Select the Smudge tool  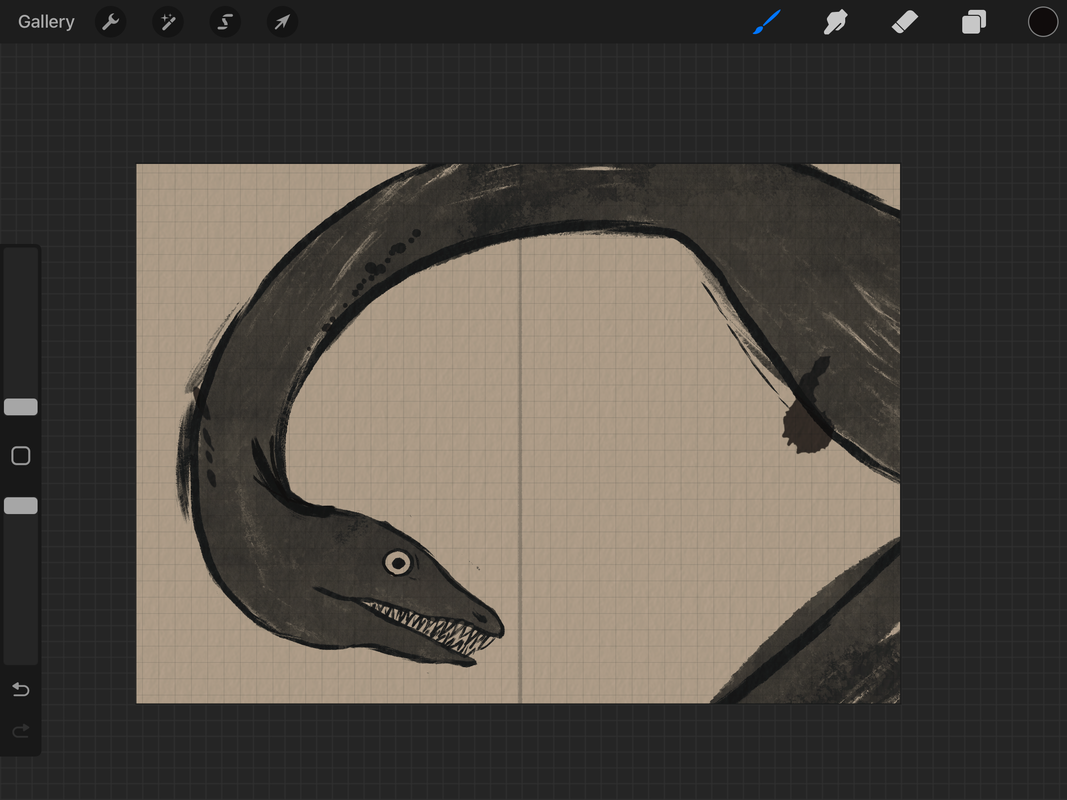click(x=835, y=22)
